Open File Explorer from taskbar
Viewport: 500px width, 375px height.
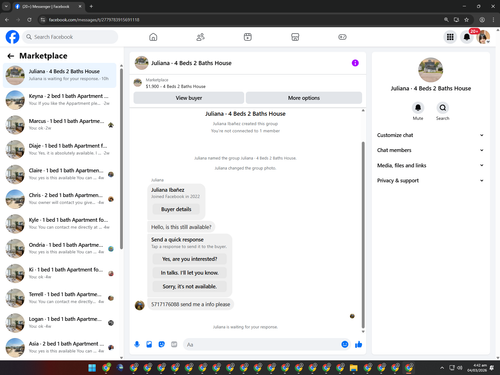coord(353,368)
